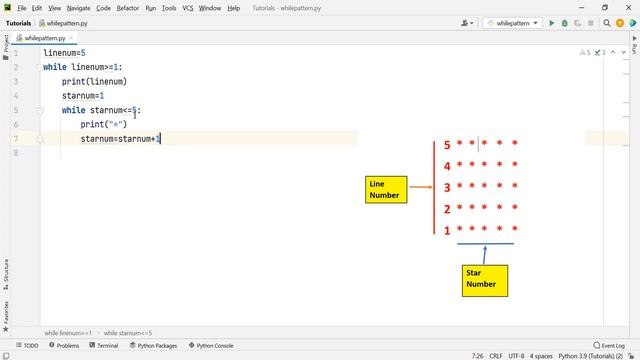
Task: Click the warnings count inspection indicator
Action: (x=585, y=52)
